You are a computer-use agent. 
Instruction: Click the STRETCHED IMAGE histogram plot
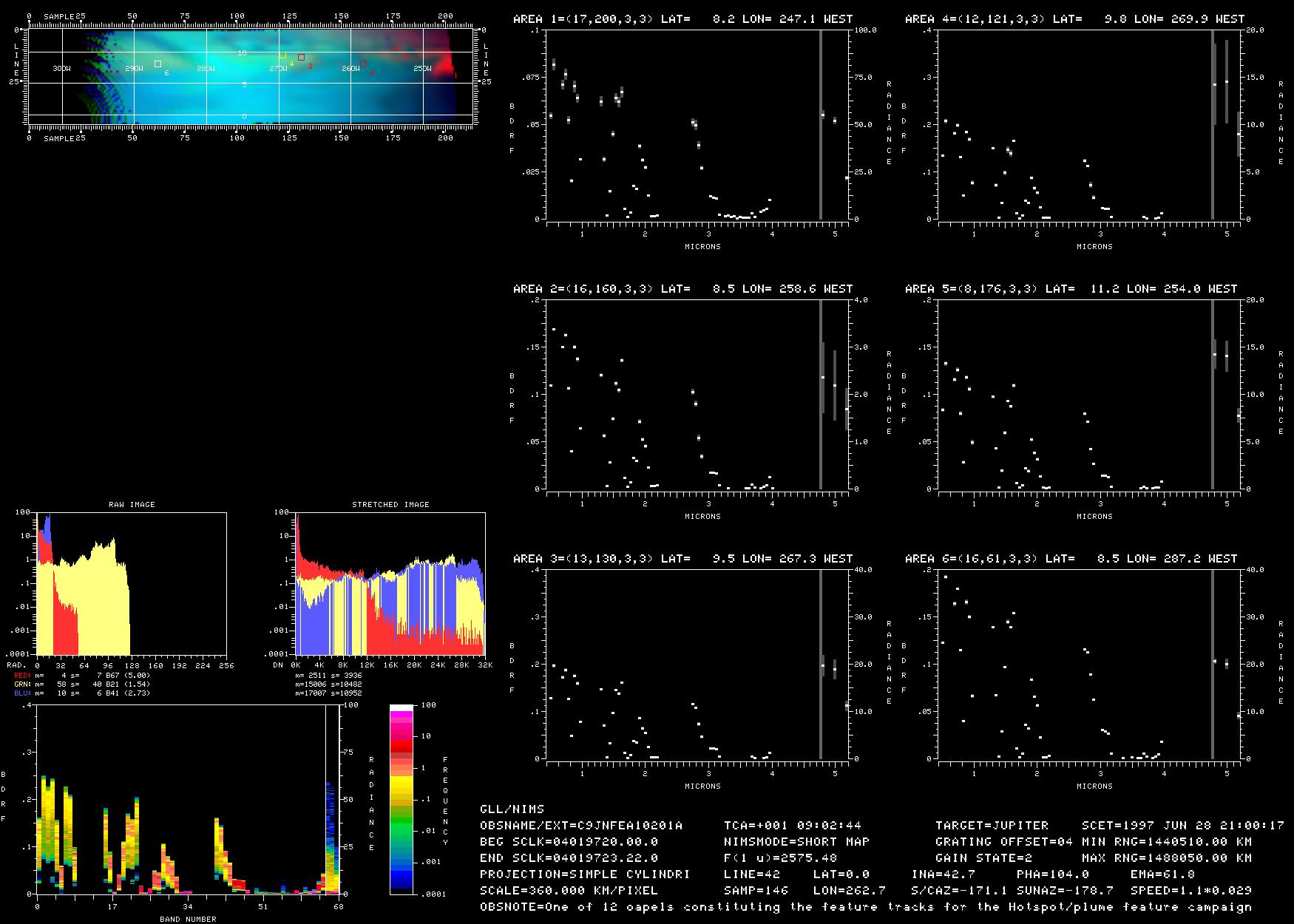point(390,583)
